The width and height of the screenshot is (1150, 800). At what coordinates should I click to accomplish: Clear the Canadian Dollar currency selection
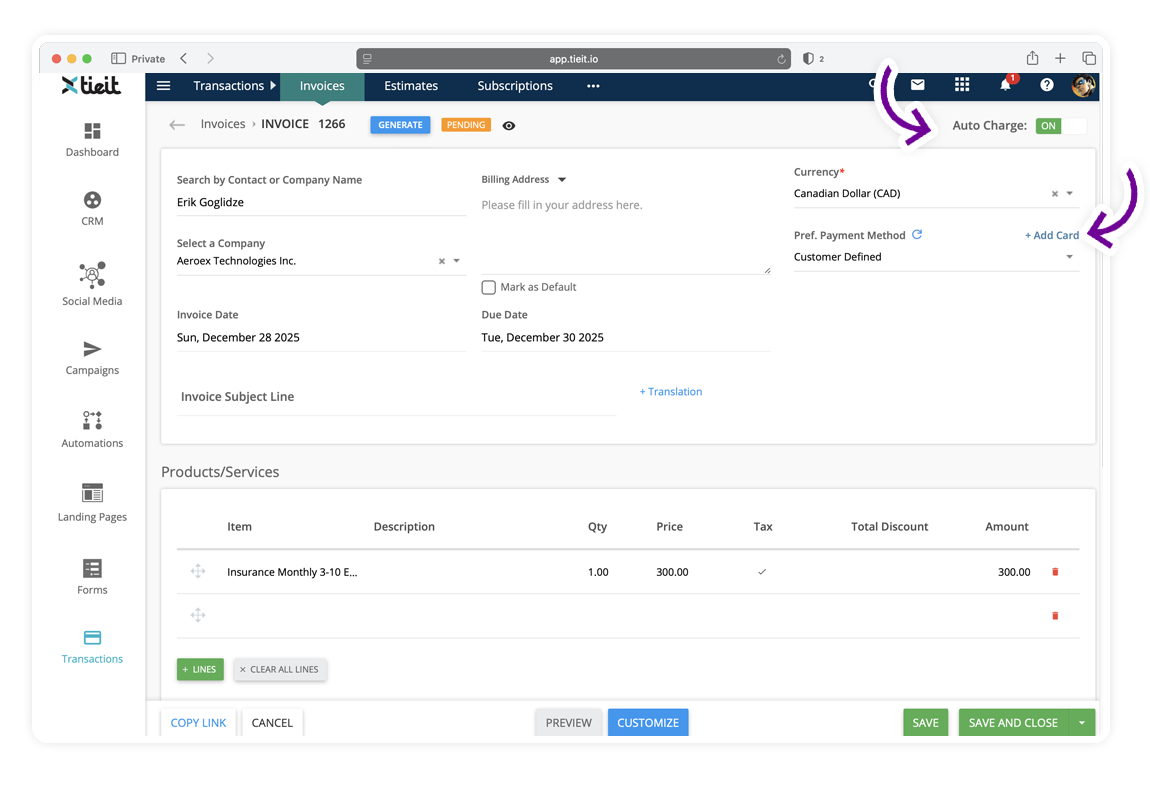(x=1055, y=194)
